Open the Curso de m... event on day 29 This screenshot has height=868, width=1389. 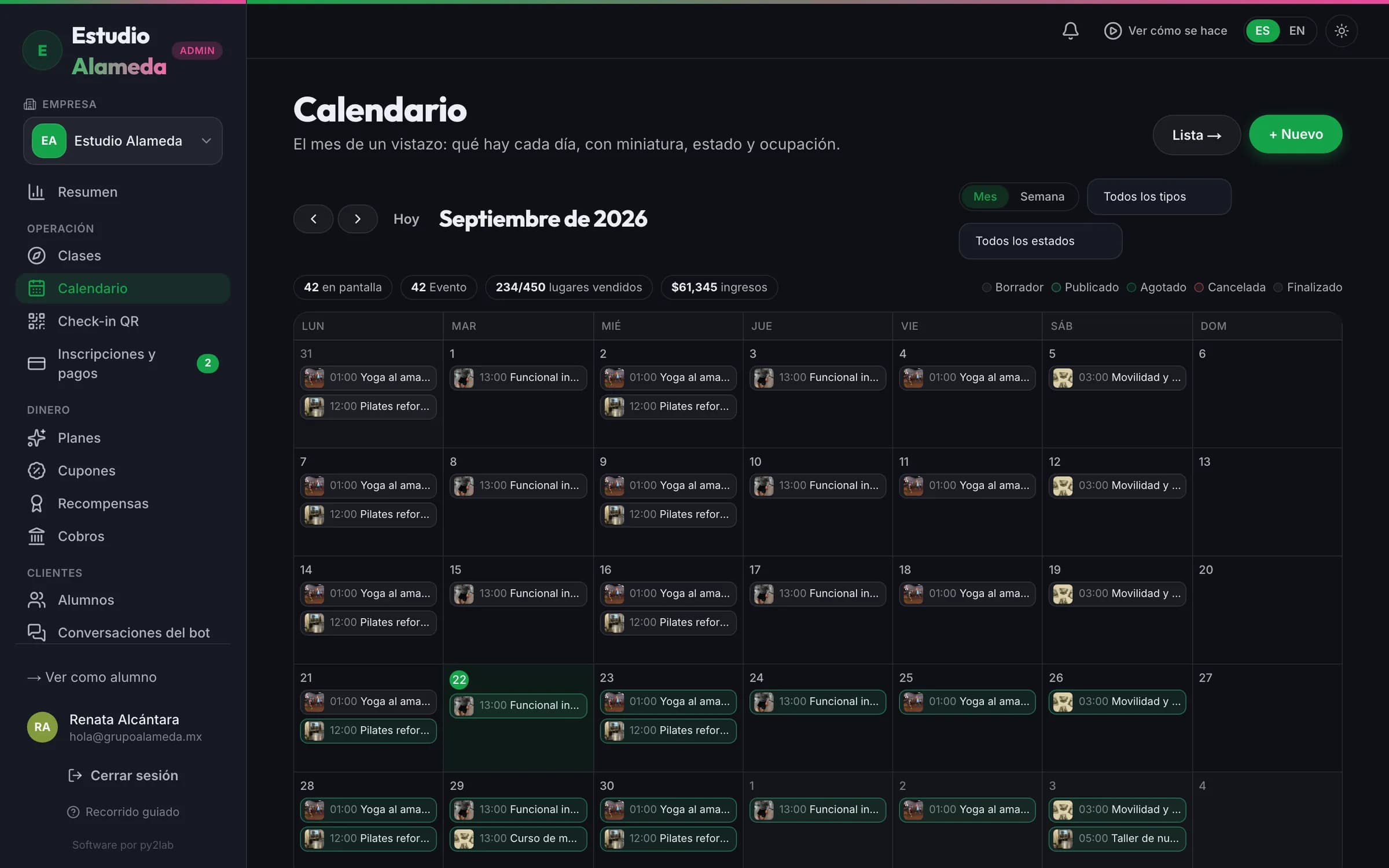pyautogui.click(x=518, y=839)
